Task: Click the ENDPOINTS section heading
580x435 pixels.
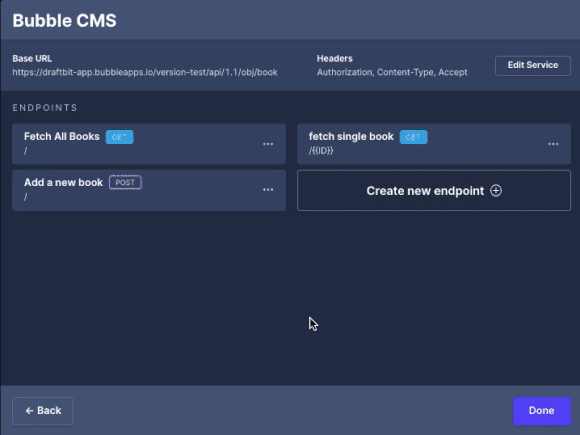Action: click(45, 108)
